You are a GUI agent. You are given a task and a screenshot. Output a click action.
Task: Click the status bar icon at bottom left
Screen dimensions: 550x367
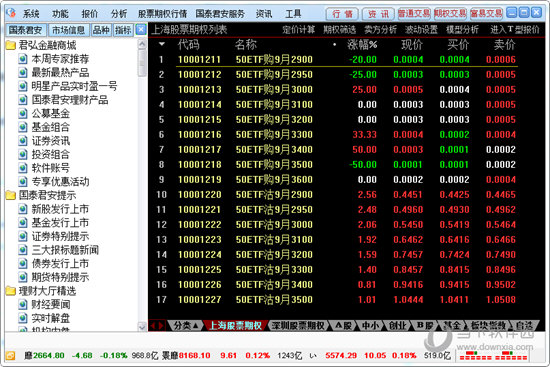tap(11, 356)
